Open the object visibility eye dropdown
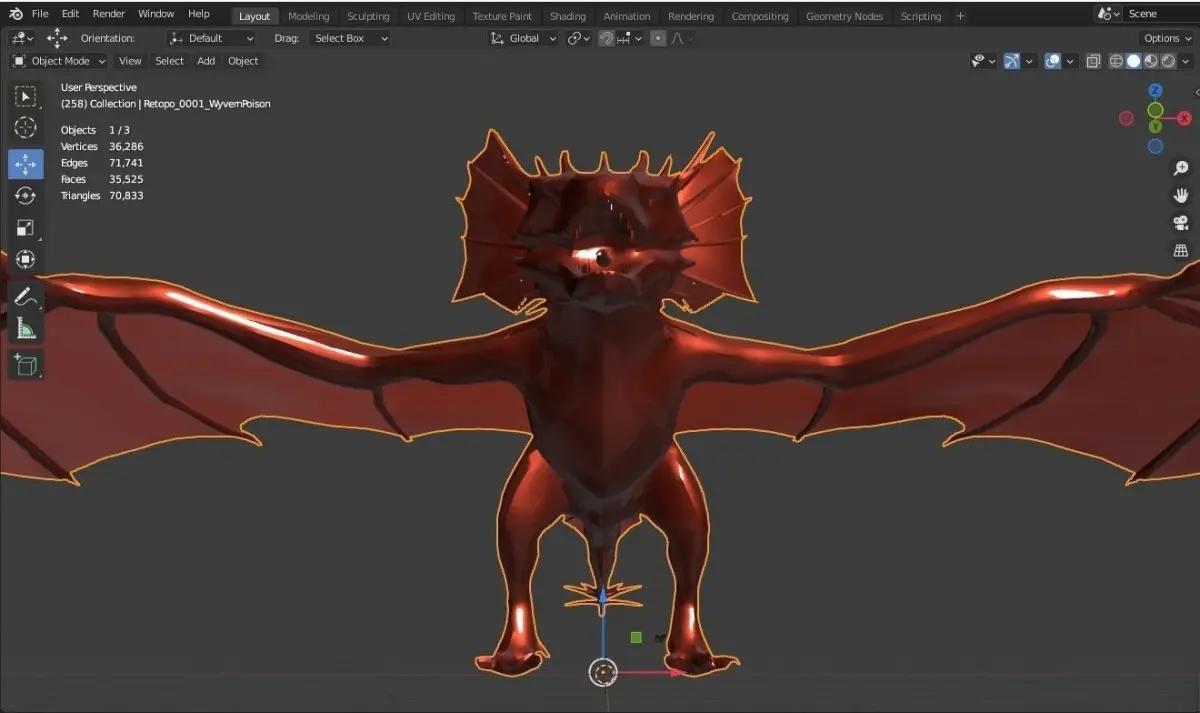Image resolution: width=1200 pixels, height=713 pixels. click(983, 61)
